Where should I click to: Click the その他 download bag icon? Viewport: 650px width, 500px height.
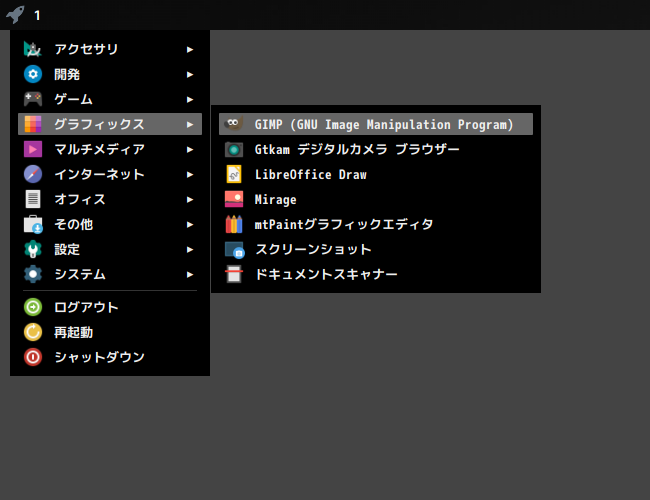[x=33, y=224]
